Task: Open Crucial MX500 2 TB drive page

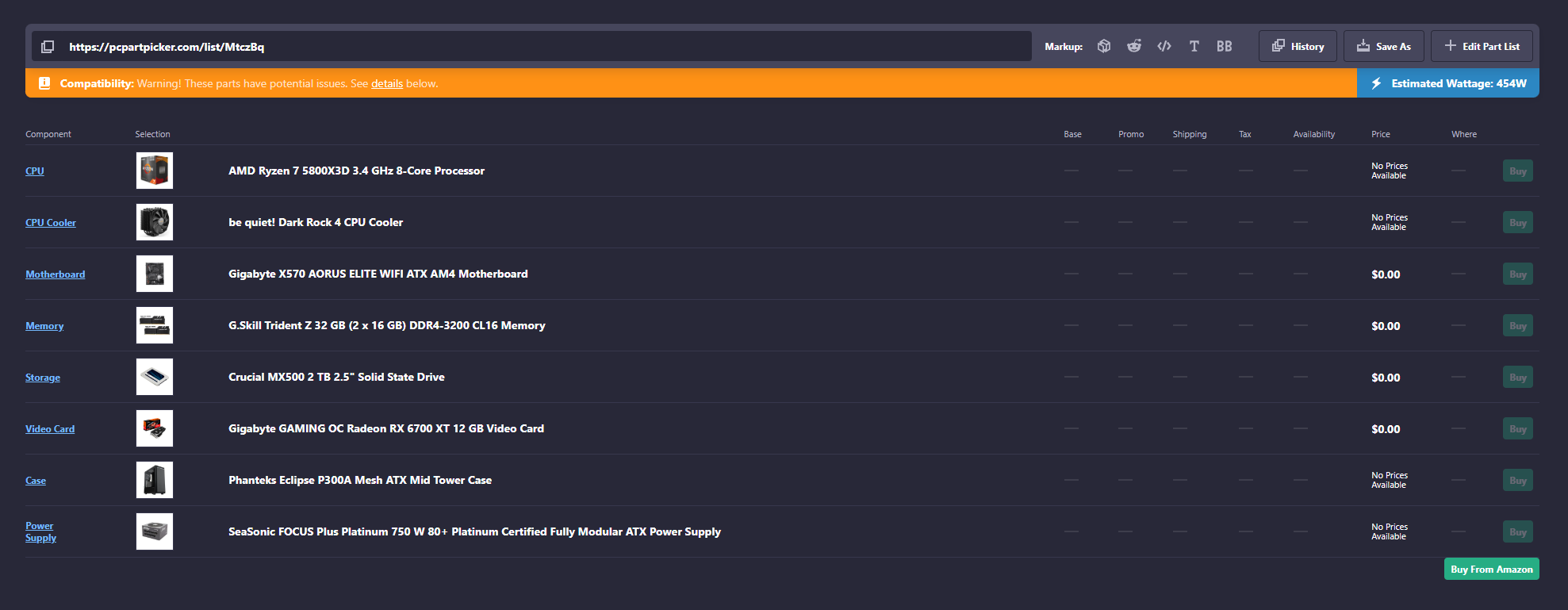Action: pos(336,377)
